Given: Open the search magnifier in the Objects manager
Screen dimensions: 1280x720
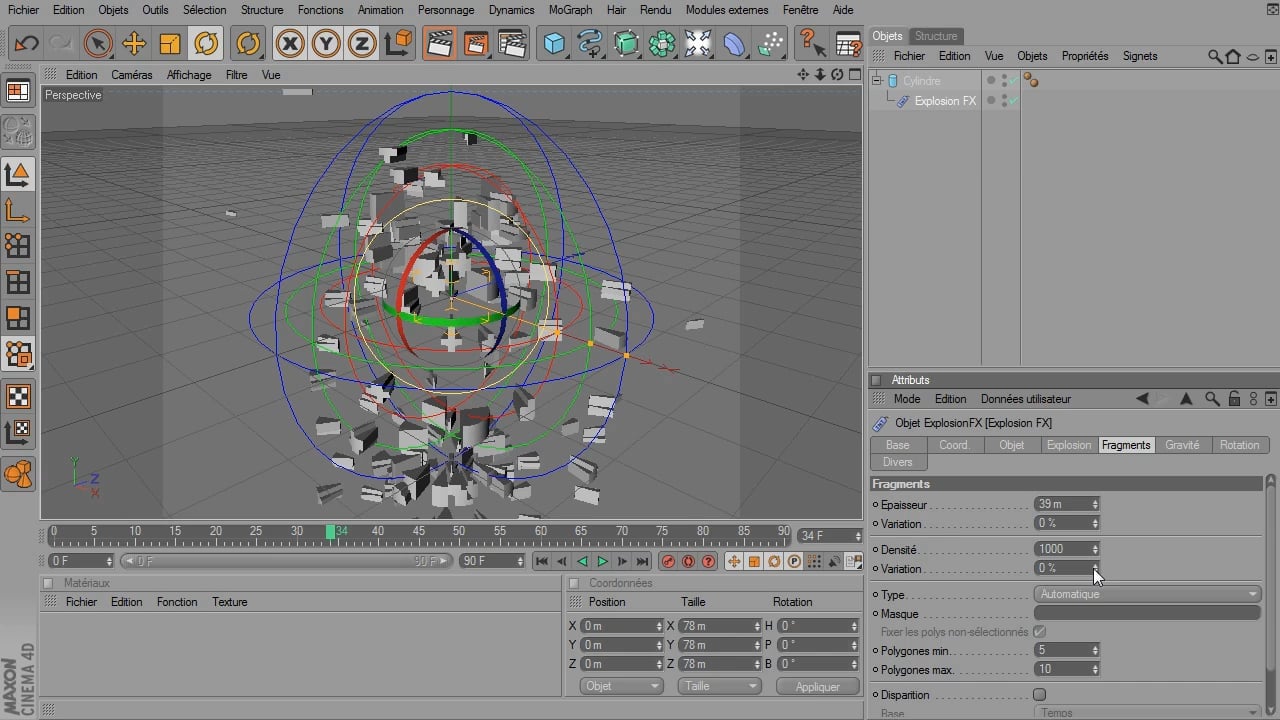Looking at the screenshot, I should [1213, 56].
